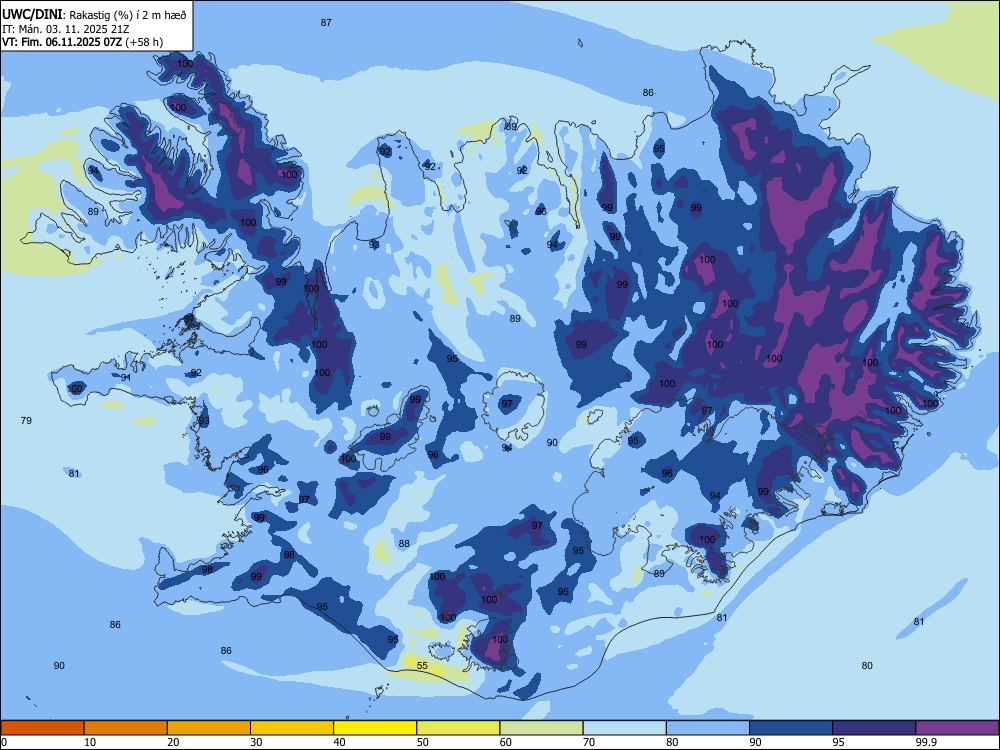Select the '30' tick label in the legend
The width and height of the screenshot is (1000, 750).
[256, 742]
